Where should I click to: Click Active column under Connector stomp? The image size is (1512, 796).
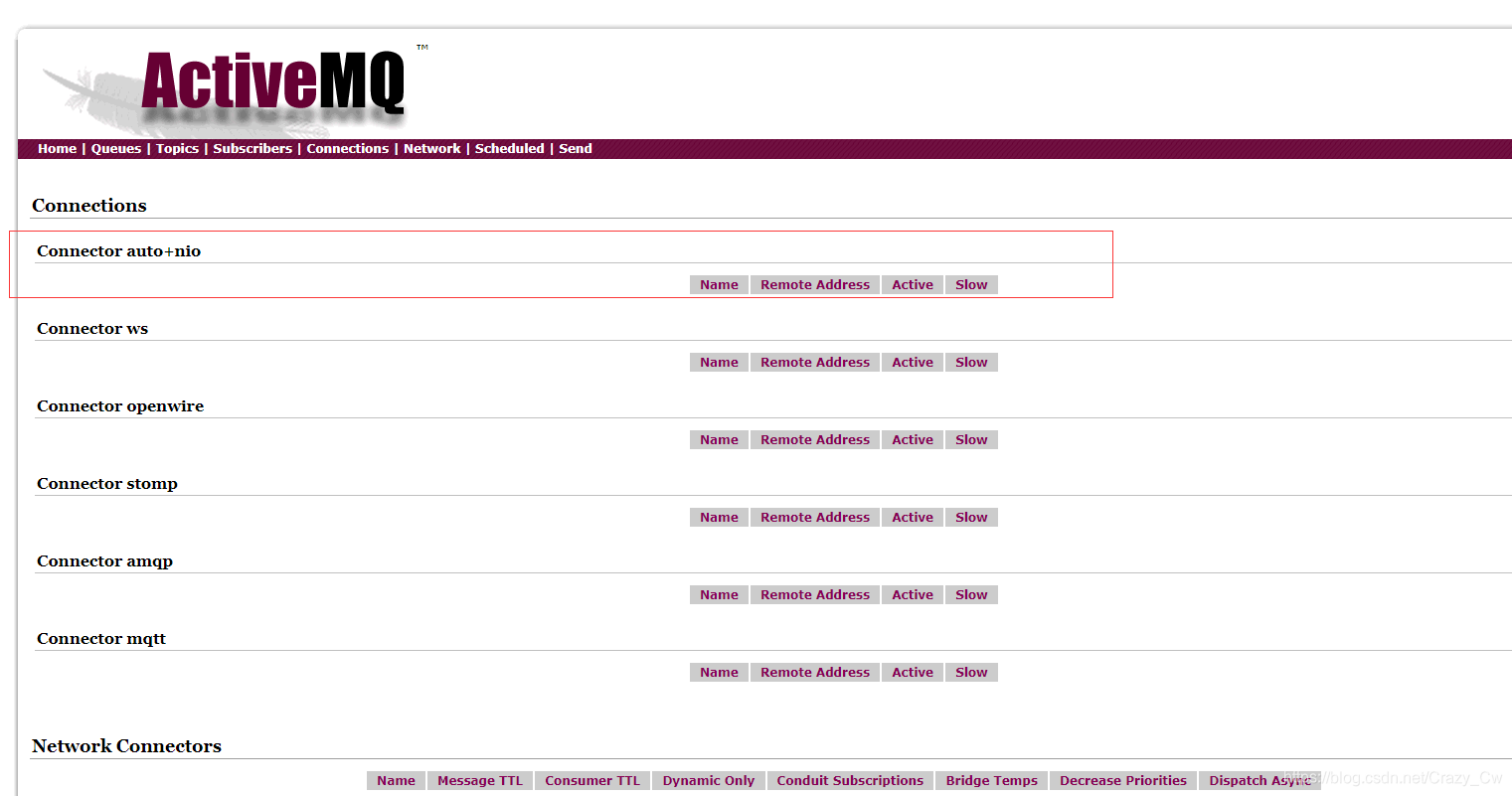point(913,517)
